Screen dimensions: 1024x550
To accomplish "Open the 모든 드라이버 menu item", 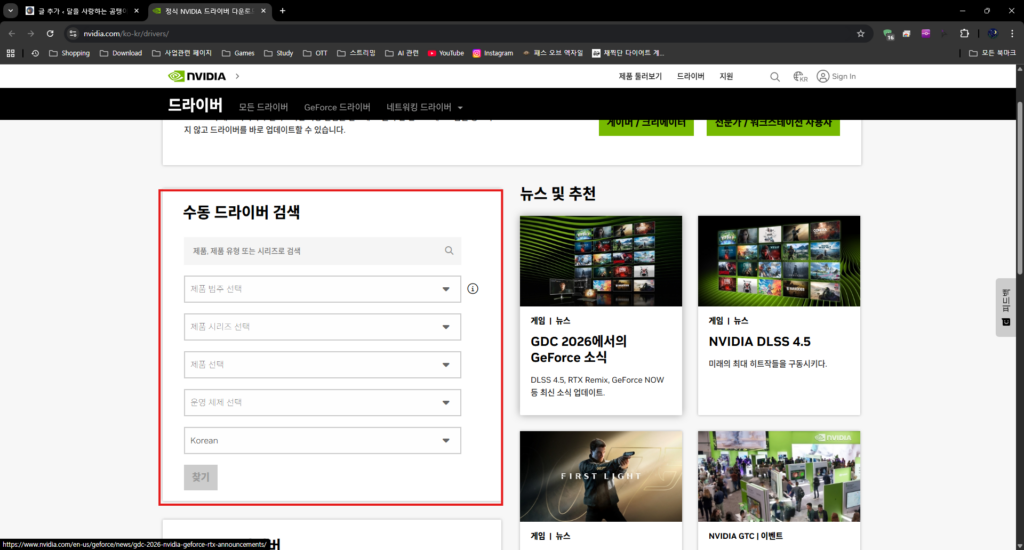I will (263, 107).
